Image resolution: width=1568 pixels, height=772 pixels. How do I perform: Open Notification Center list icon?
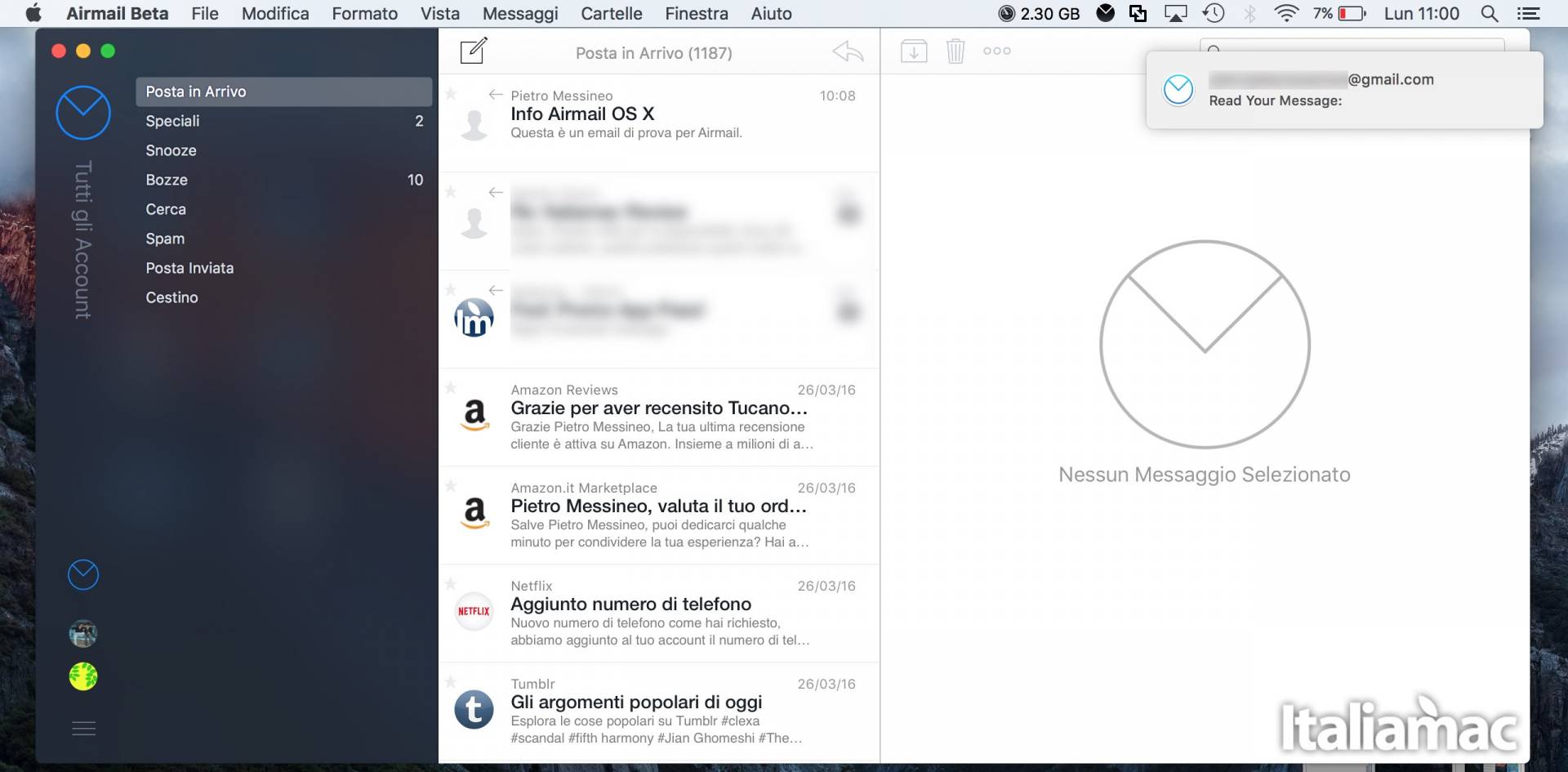tap(1528, 13)
